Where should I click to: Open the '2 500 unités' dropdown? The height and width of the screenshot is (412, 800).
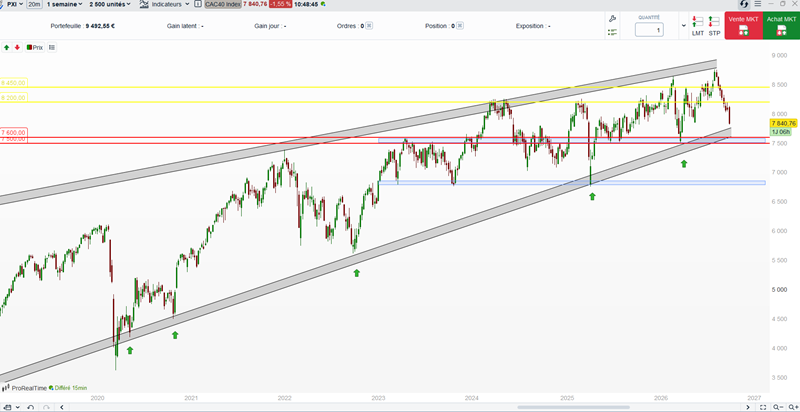coord(109,4)
